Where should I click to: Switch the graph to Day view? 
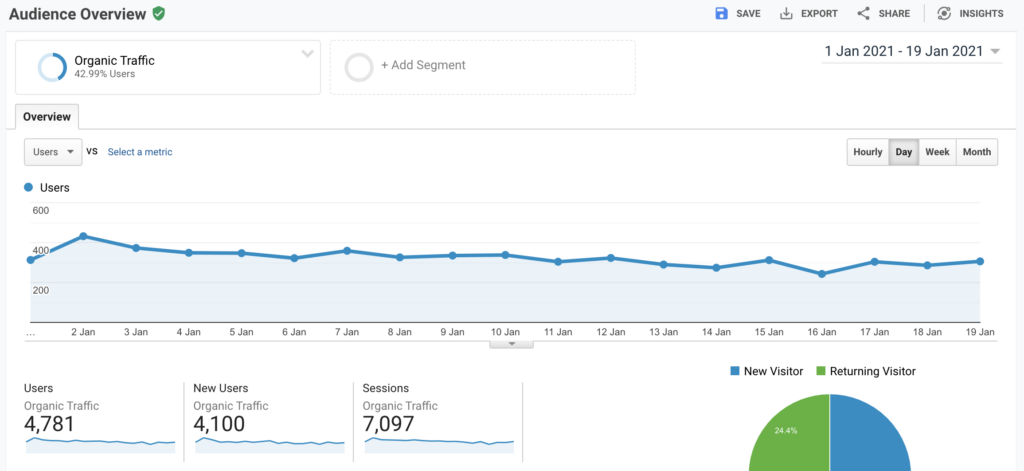904,152
